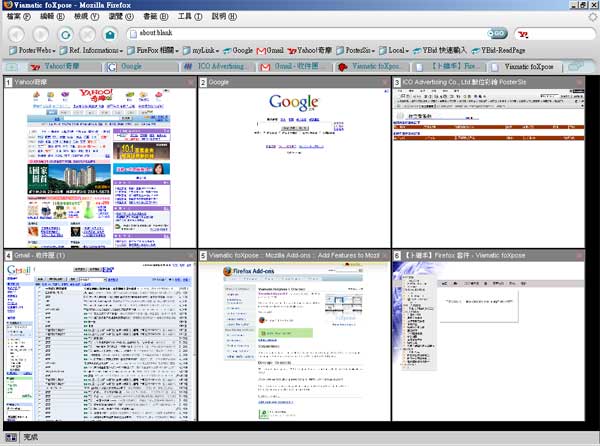Screen dimensions: 600x446
Task: Open the 說明(H) menu
Action: point(224,16)
